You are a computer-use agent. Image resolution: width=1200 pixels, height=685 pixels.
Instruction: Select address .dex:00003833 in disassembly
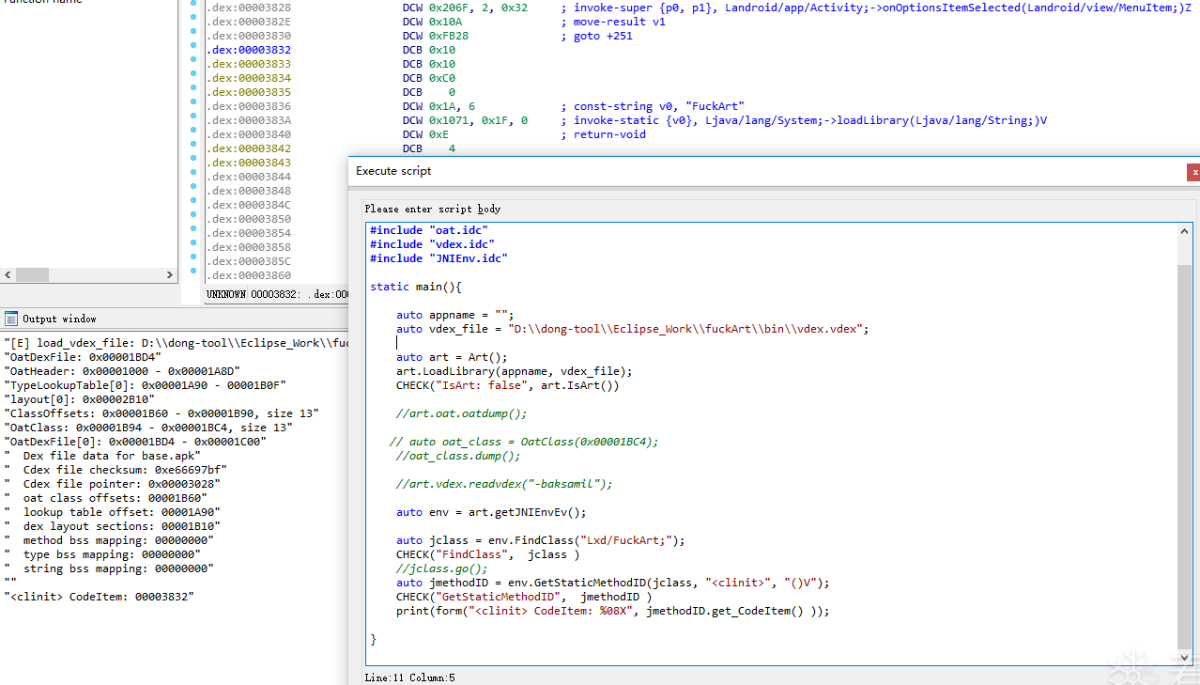249,64
